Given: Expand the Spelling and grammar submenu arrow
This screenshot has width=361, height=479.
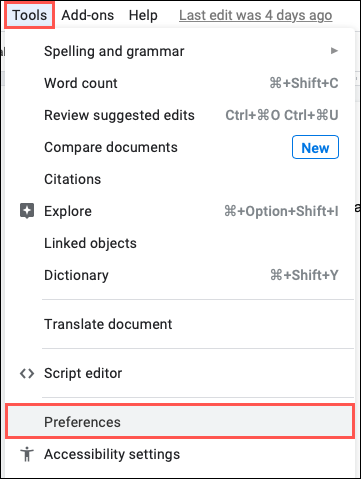Looking at the screenshot, I should 334,51.
